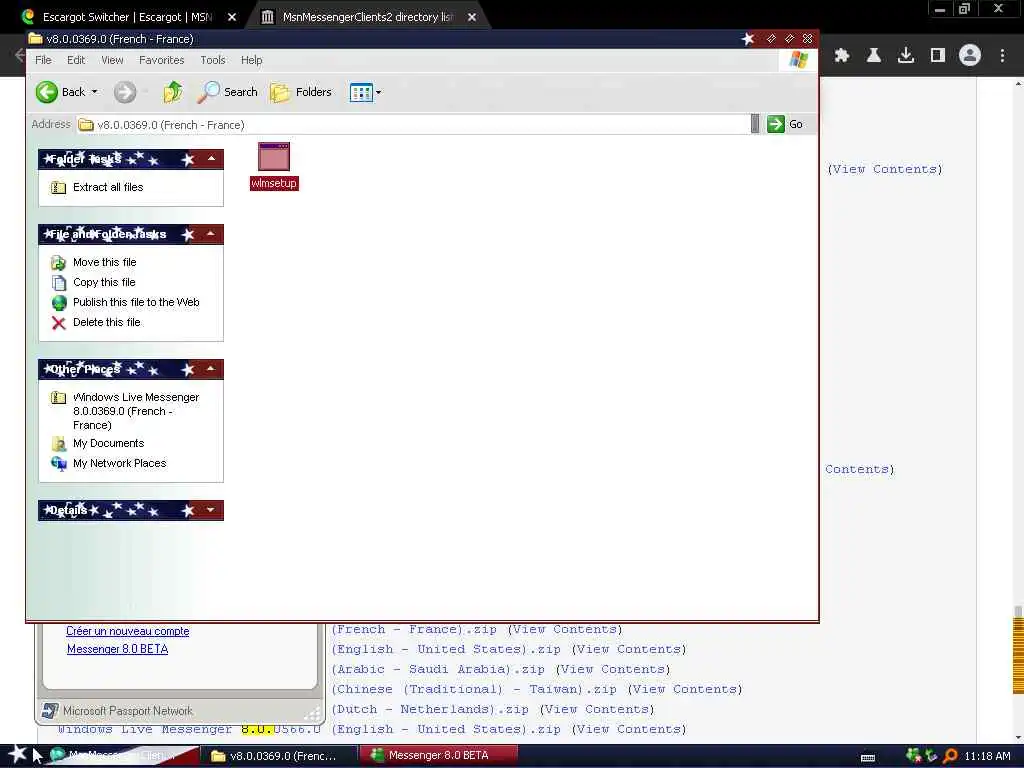Click the Back arrow in Explorer toolbar
The width and height of the screenshot is (1024, 768).
pyautogui.click(x=47, y=92)
